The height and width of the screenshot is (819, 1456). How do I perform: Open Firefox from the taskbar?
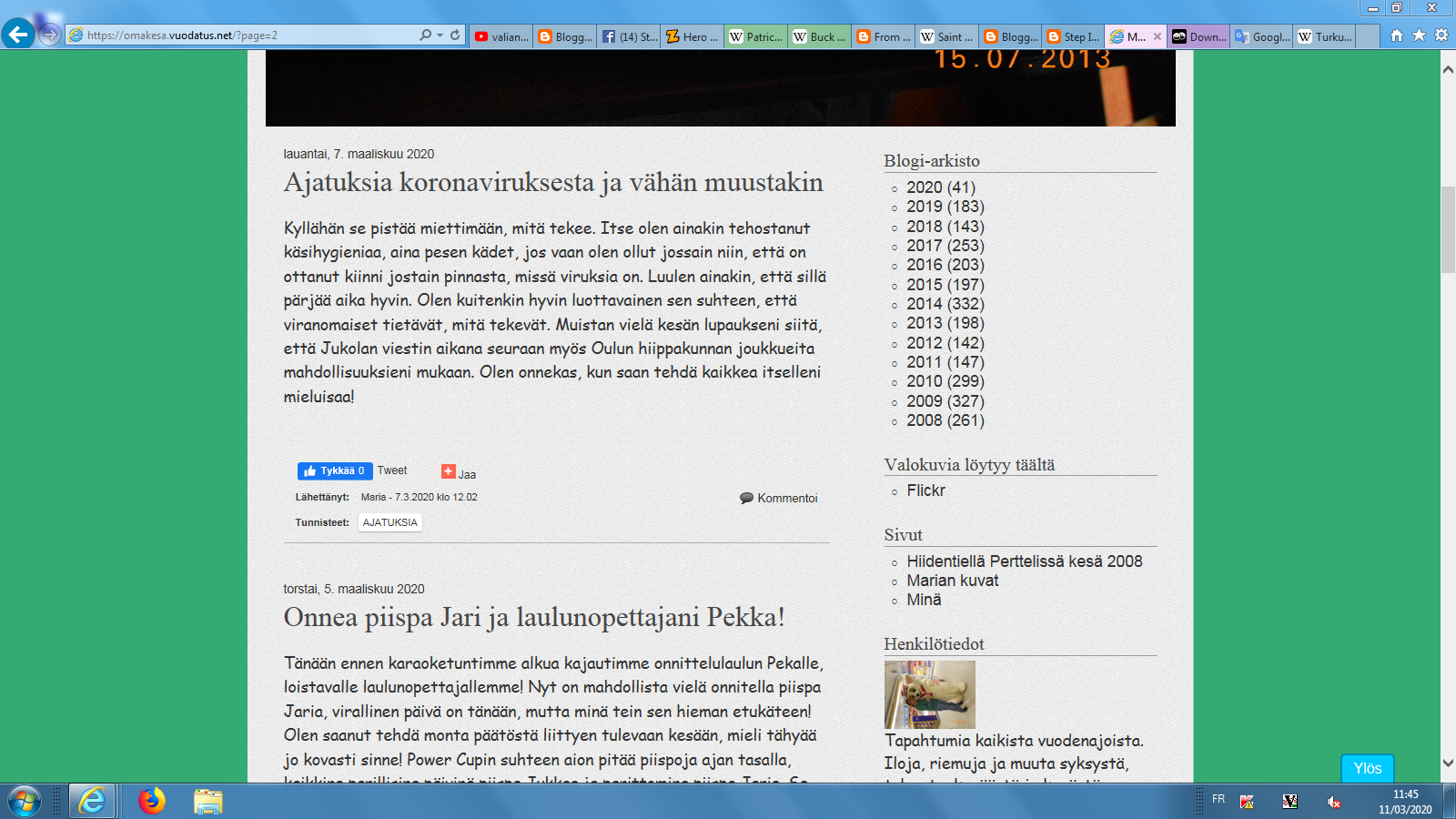(152, 802)
